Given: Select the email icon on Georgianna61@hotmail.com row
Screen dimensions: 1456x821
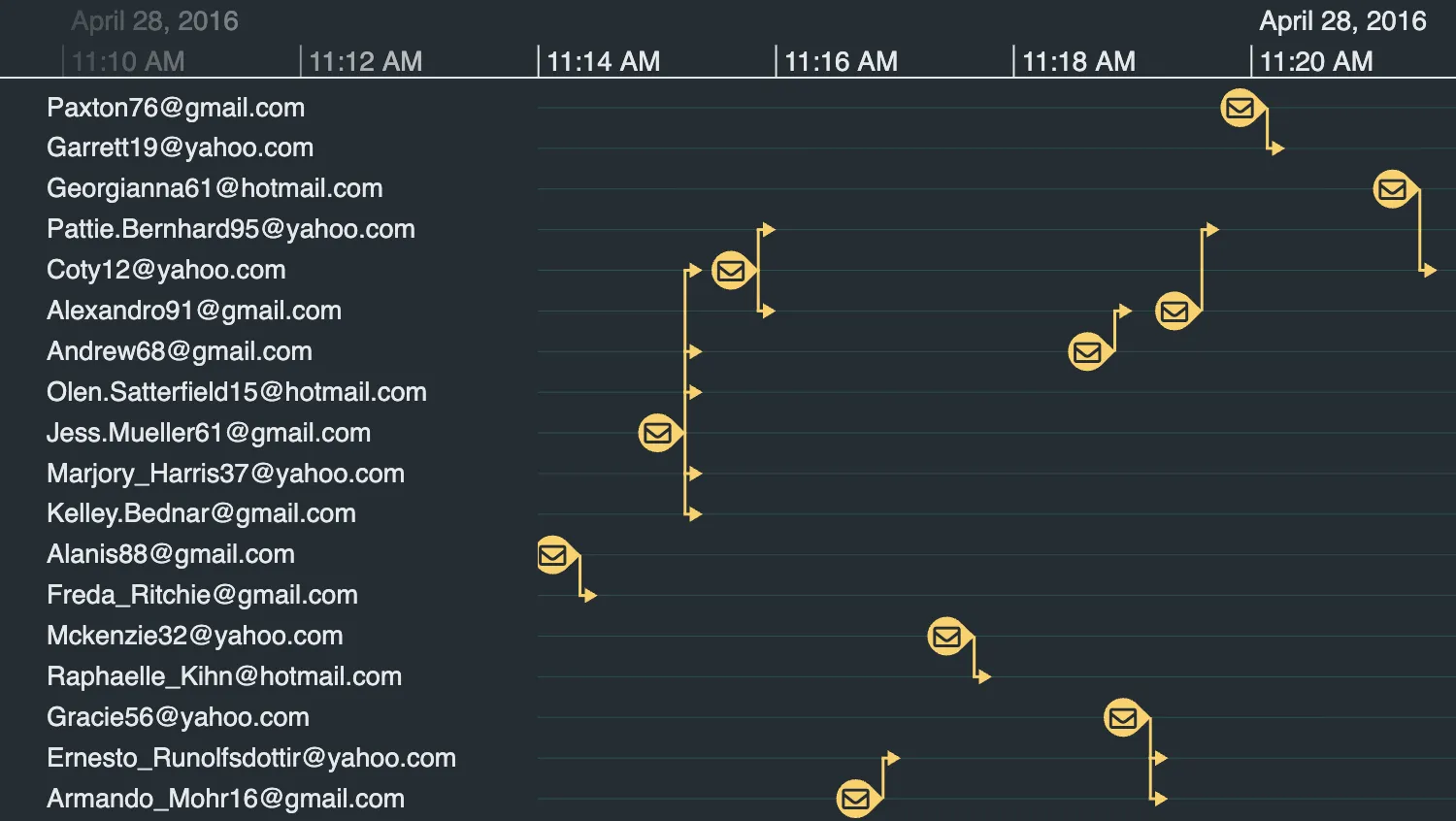Looking at the screenshot, I should tap(1392, 189).
